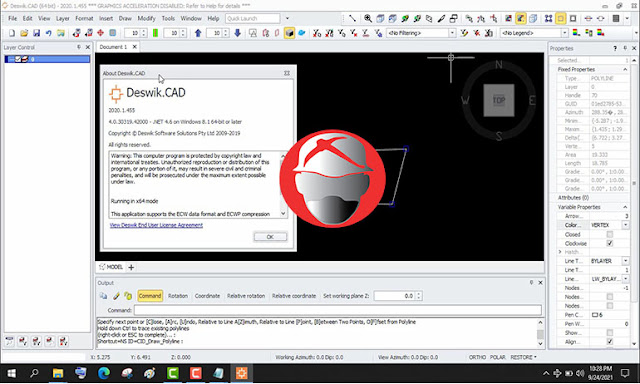This screenshot has width=640, height=384.
Task: Click the TOP face of view cube
Action: pyautogui.click(x=499, y=100)
